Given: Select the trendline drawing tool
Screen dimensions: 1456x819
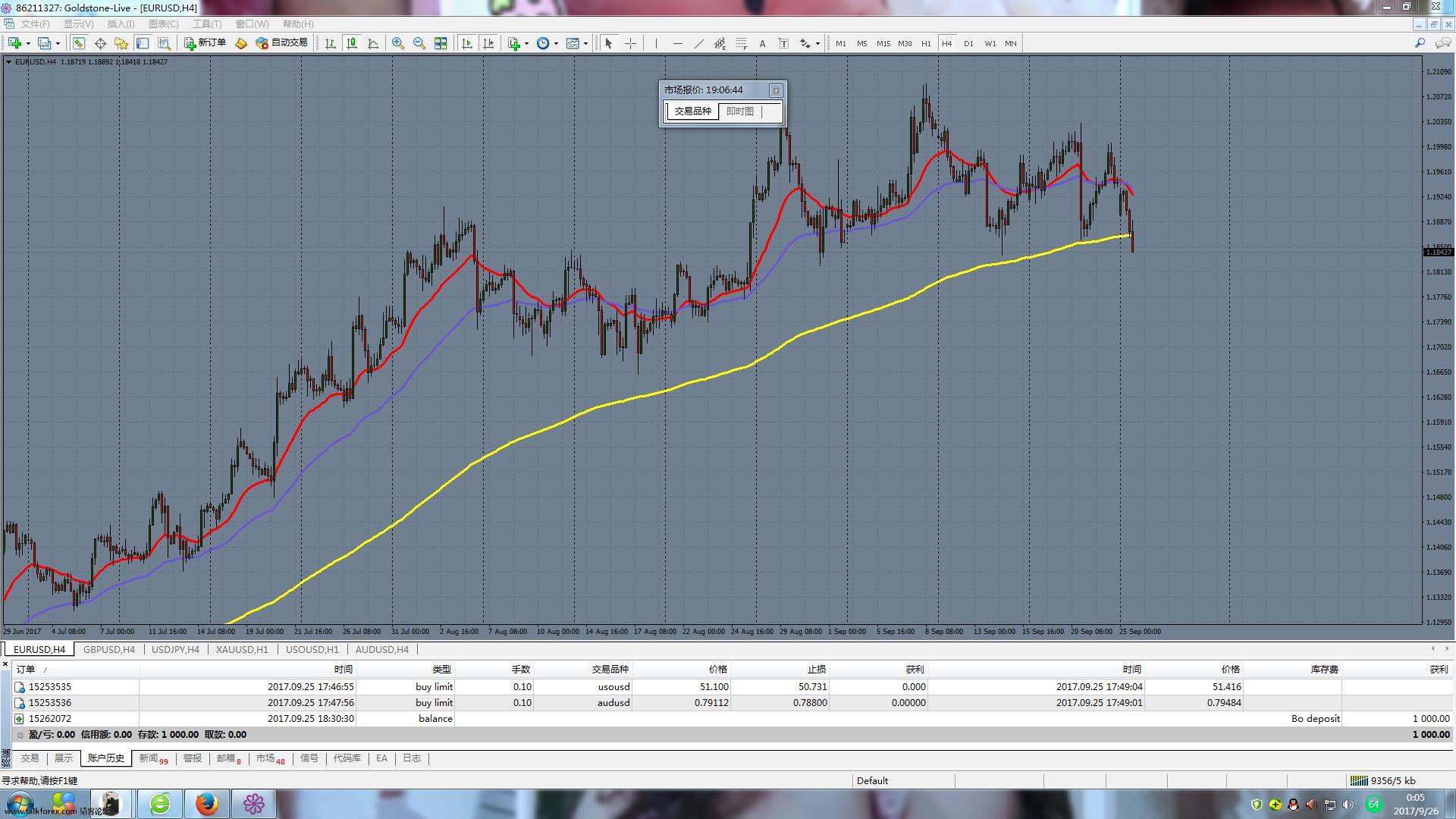Looking at the screenshot, I should tap(698, 43).
